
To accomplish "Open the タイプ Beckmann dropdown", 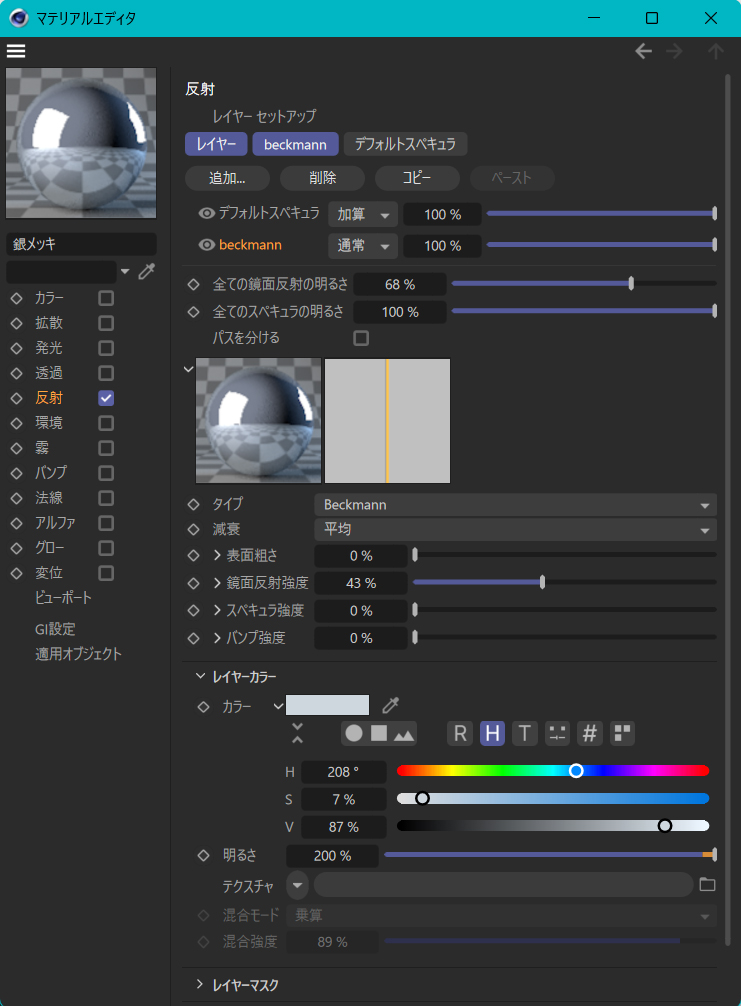I will click(515, 505).
